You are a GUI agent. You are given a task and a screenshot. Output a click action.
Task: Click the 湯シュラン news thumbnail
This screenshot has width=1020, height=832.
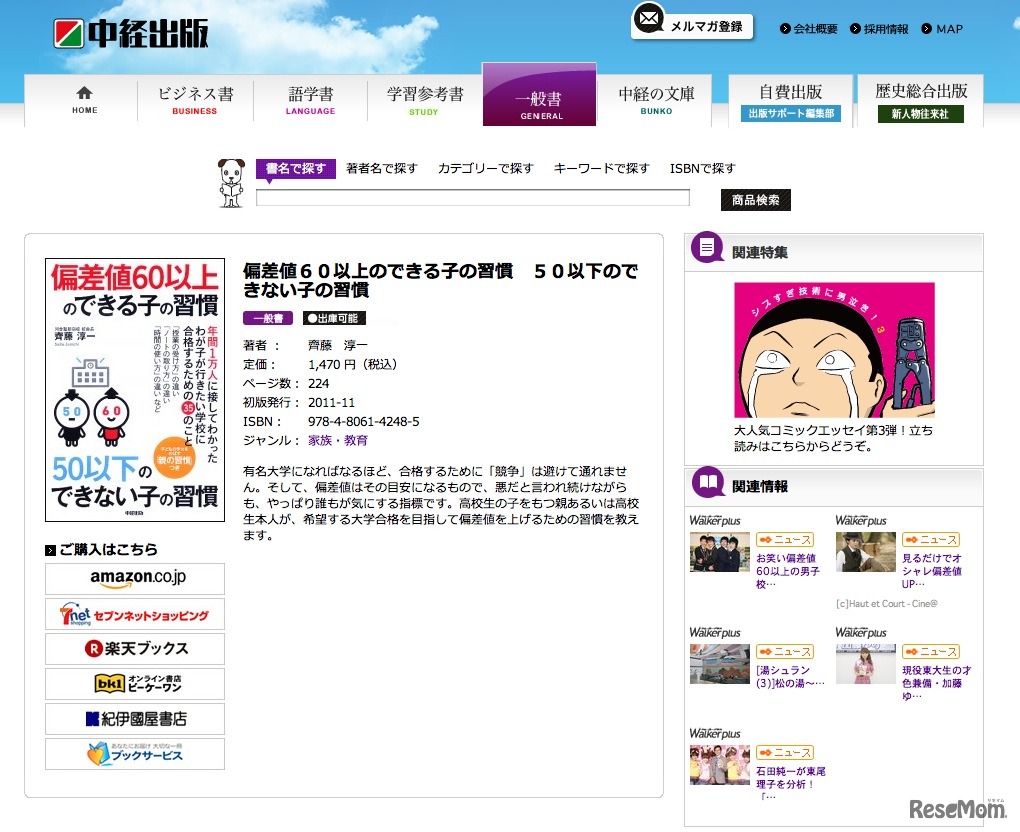pyautogui.click(x=719, y=664)
